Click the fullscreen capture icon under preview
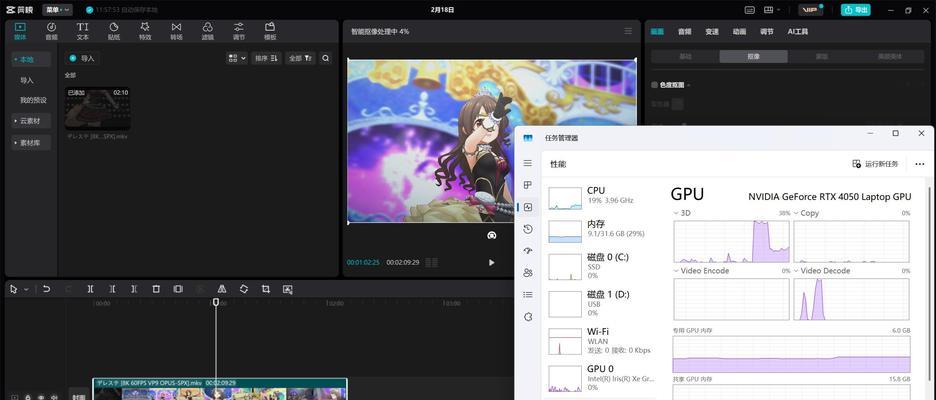936x400 pixels. click(x=491, y=235)
